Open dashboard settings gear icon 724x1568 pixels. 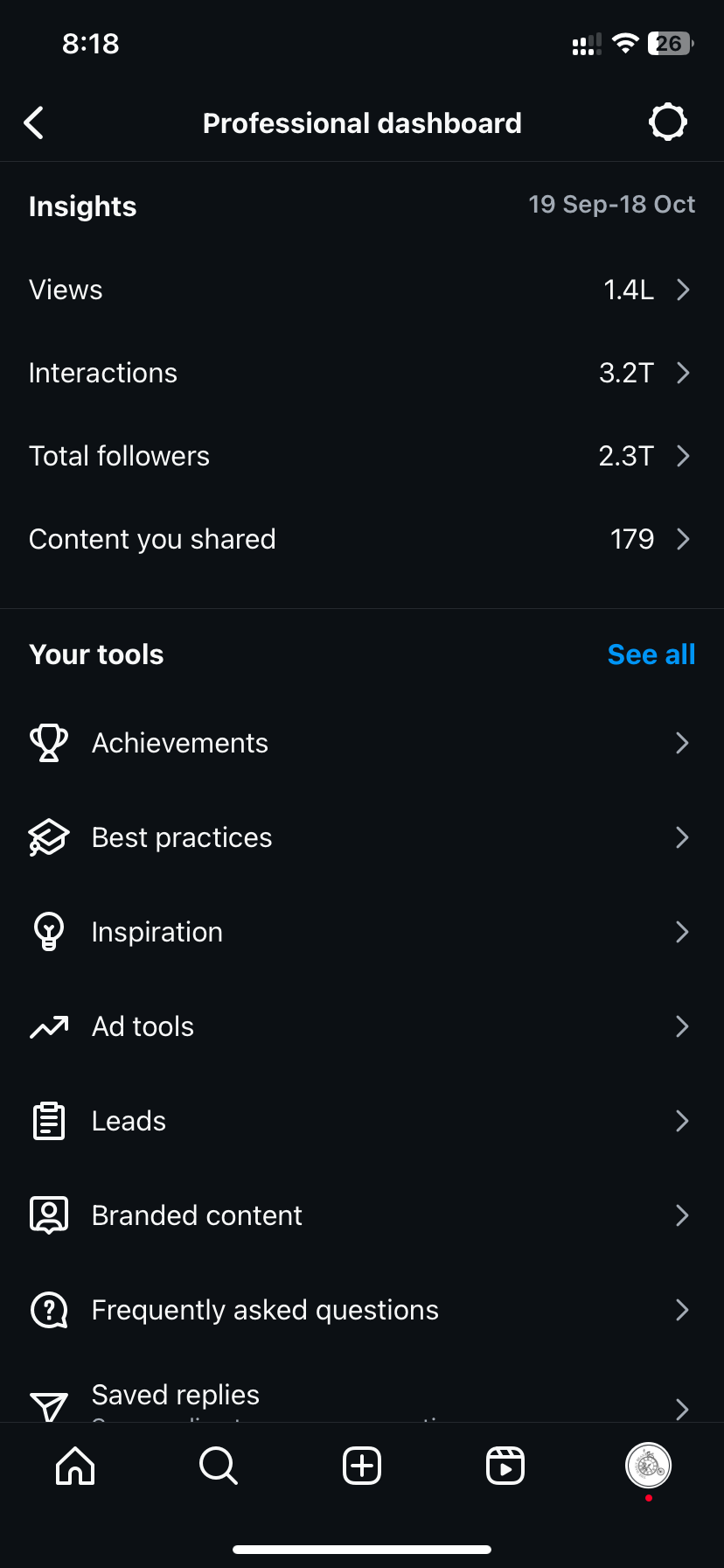tap(668, 122)
